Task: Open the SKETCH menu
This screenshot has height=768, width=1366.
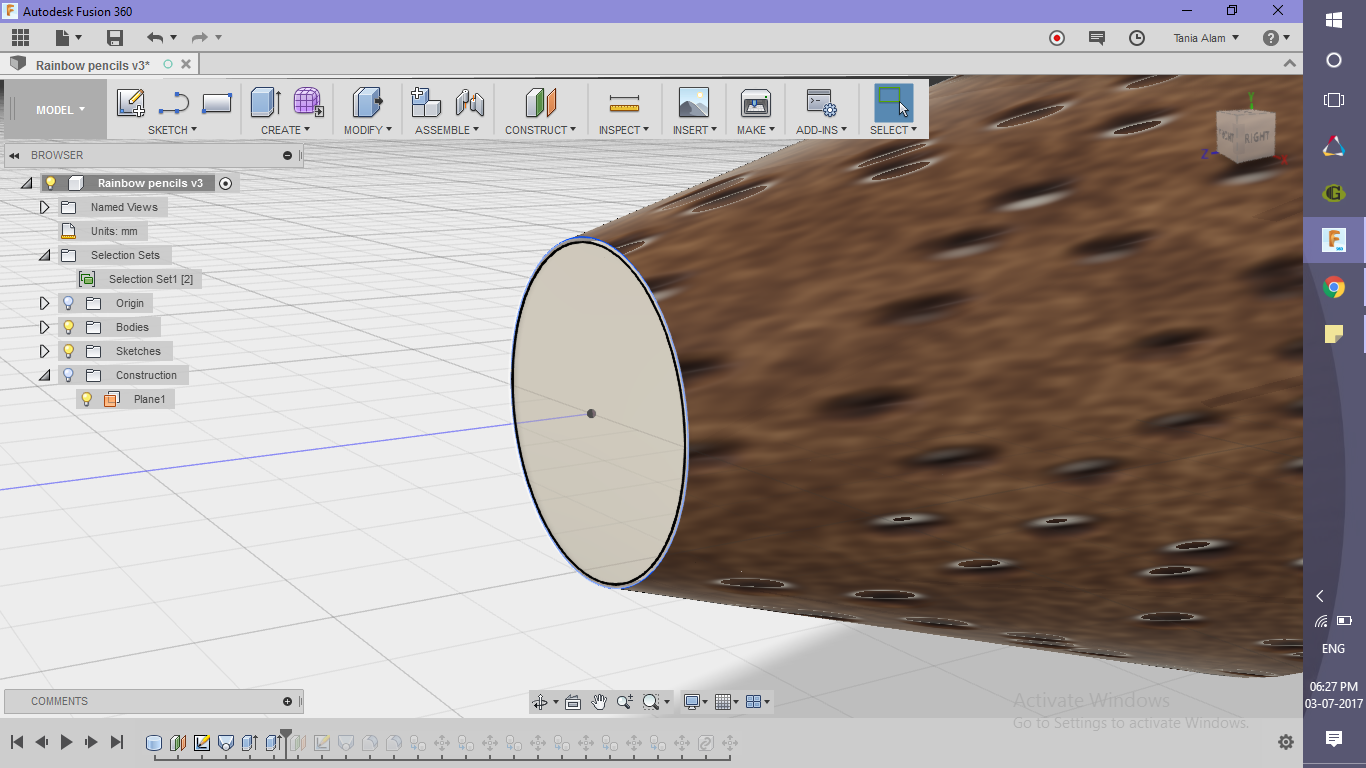Action: coord(173,130)
